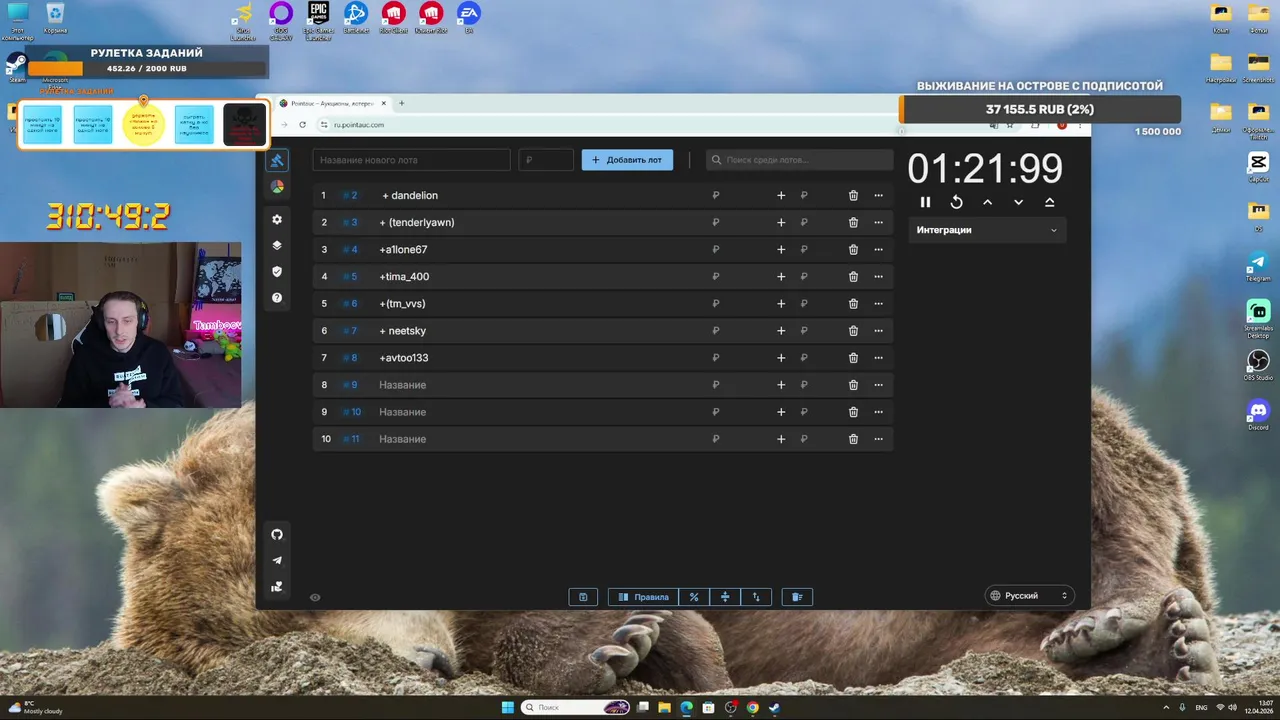Click the double-up arrow timer button

(1049, 202)
